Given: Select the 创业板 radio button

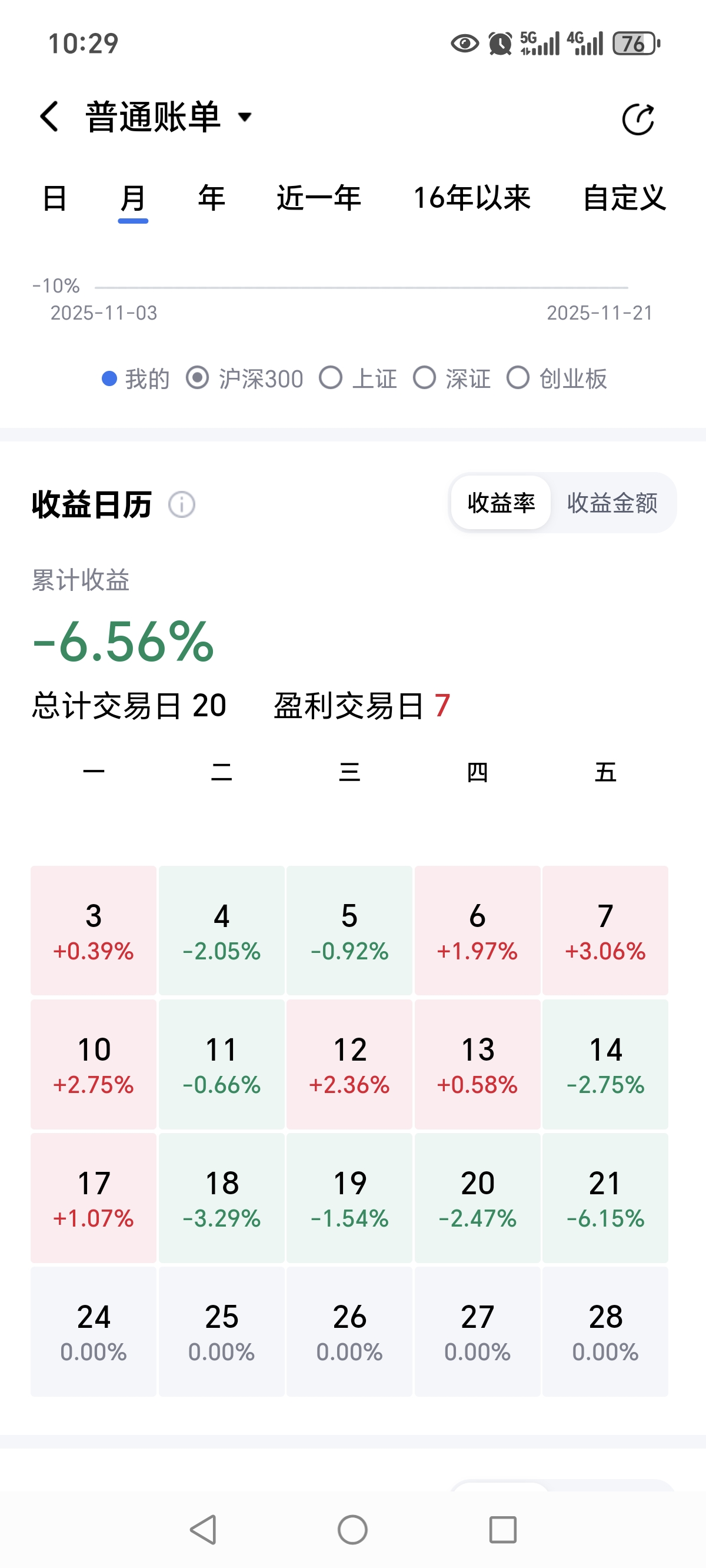Looking at the screenshot, I should (x=518, y=378).
